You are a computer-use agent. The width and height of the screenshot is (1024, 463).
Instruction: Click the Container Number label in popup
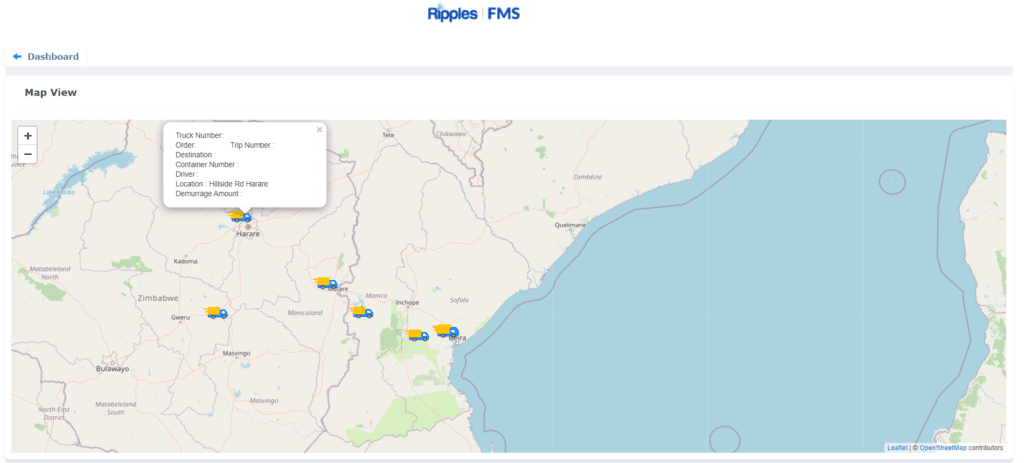[207, 165]
